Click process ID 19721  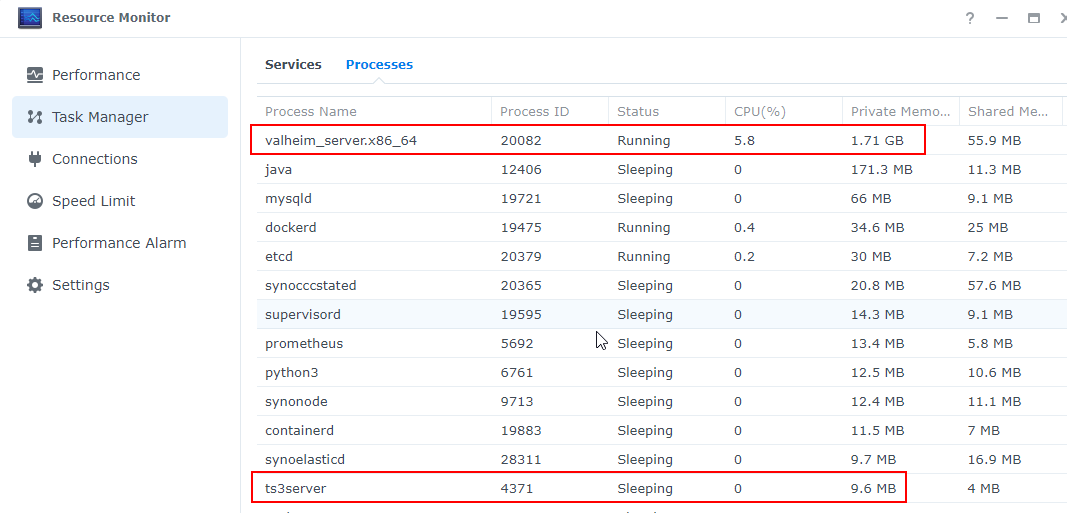pos(521,199)
